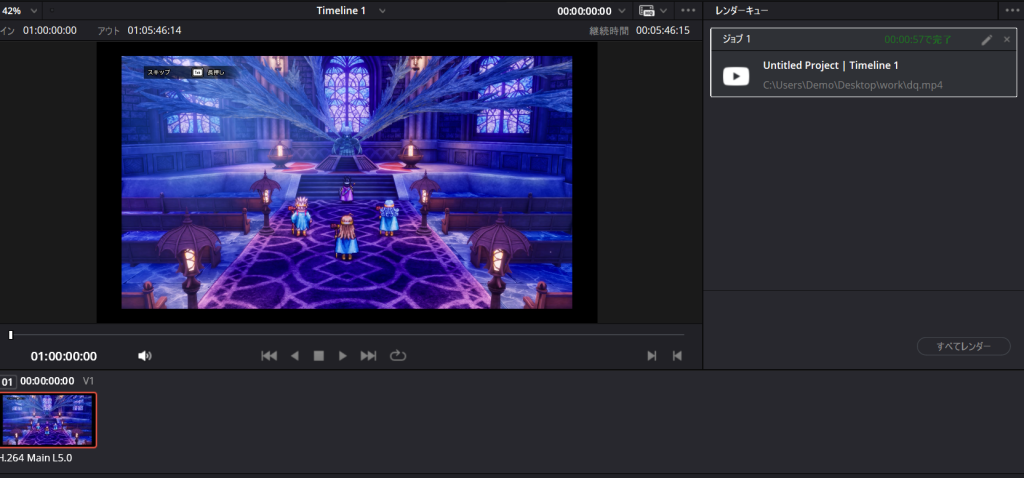Open the viewer zoom 42% dropdown
This screenshot has width=1024, height=478.
pos(35,10)
